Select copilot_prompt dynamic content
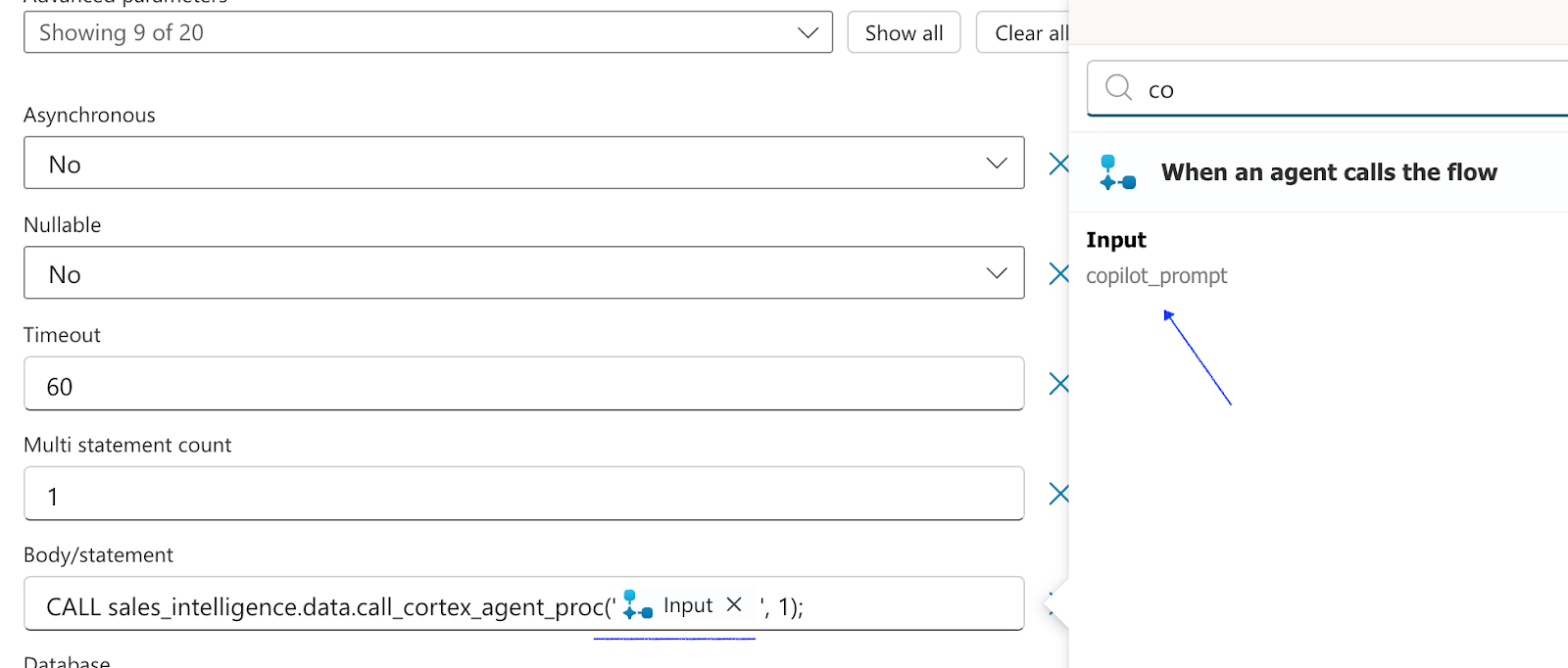 (x=1156, y=276)
